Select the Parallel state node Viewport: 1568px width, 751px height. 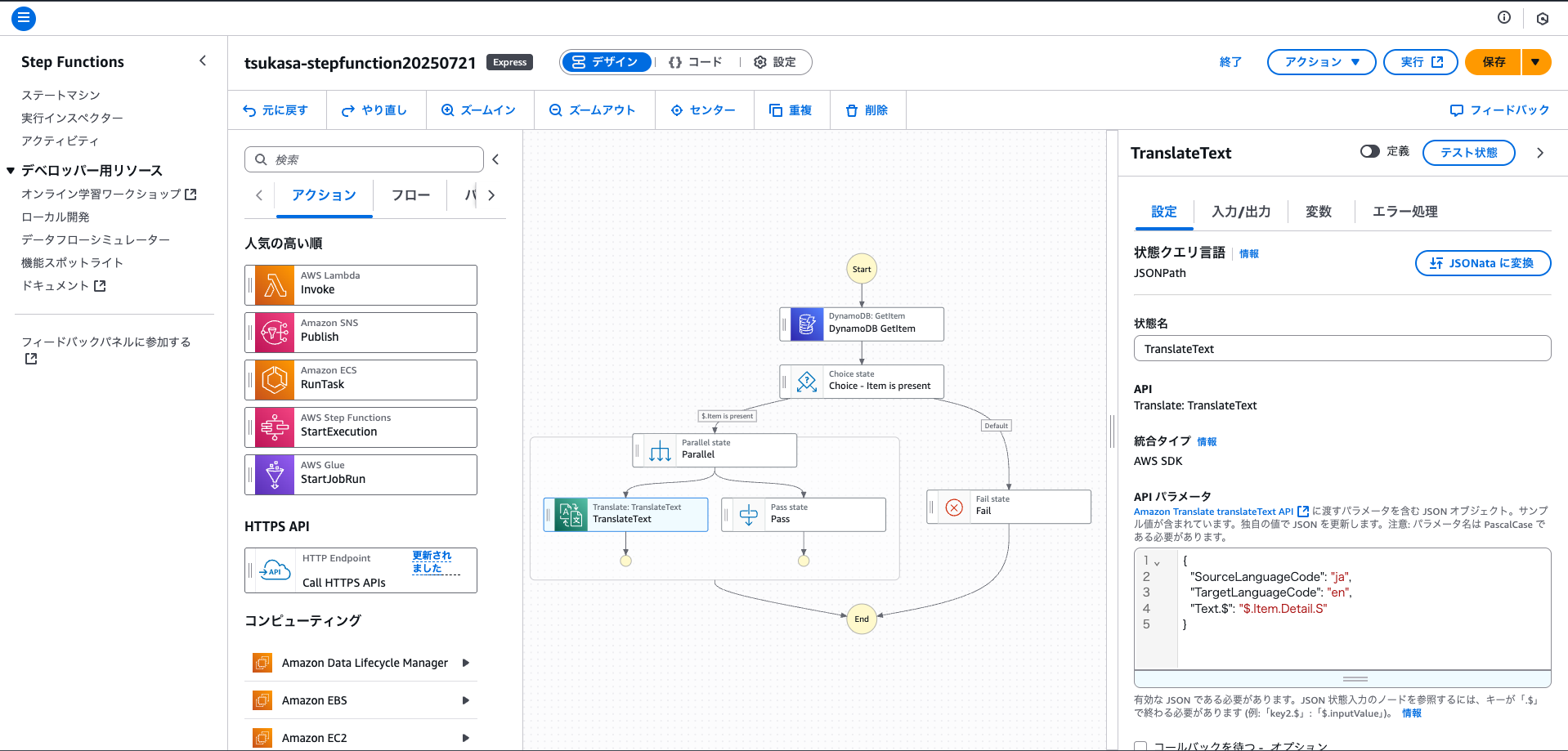click(x=715, y=450)
